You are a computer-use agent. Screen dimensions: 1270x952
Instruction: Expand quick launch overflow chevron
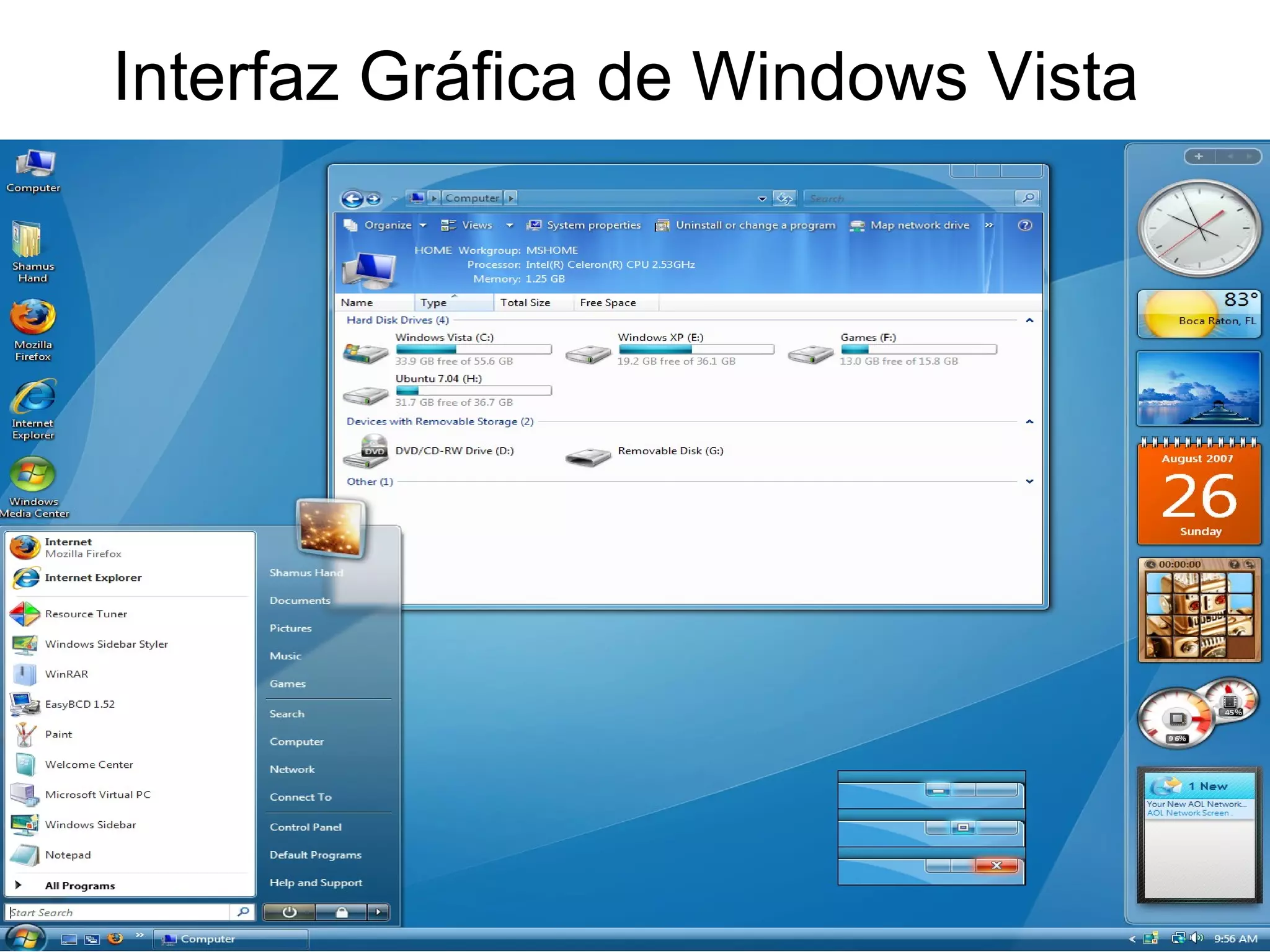tap(140, 935)
